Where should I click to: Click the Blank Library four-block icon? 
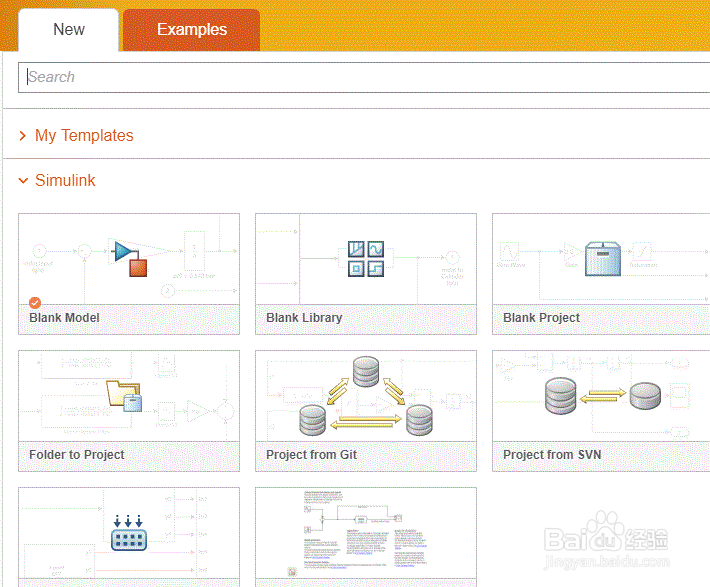pos(366,259)
